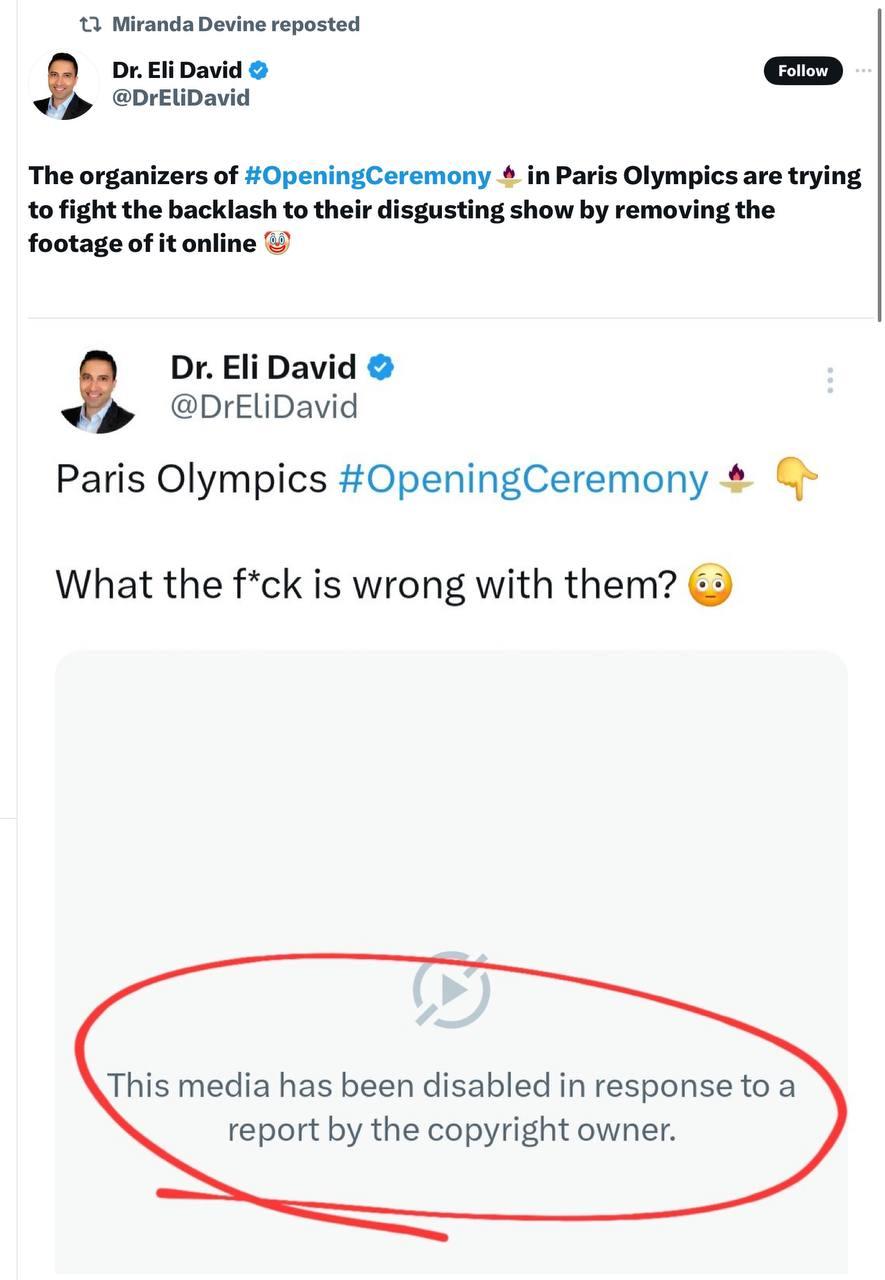Click the verified badge in embedded tweet
Screen dimensions: 885x1280
pos(381,367)
